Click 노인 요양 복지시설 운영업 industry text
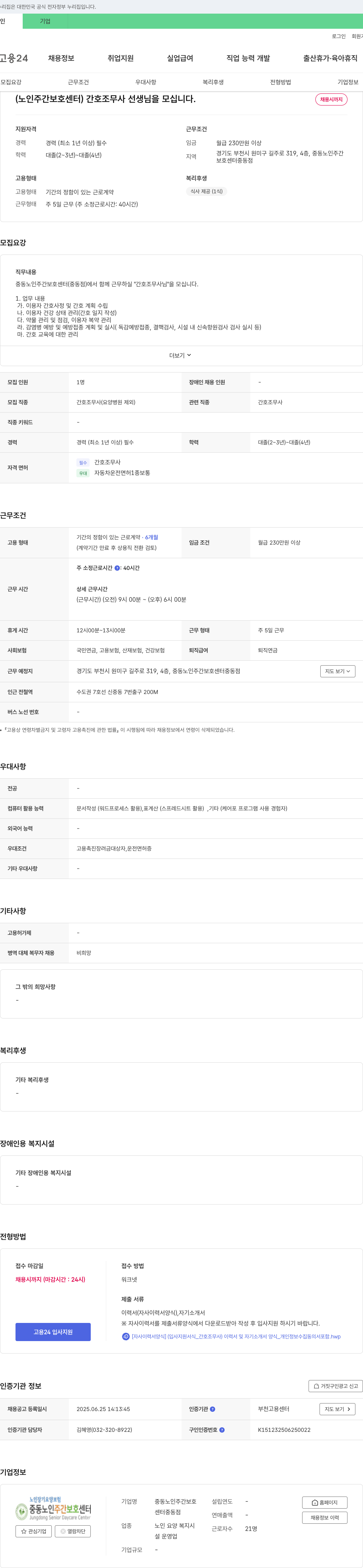Screen dimensions: 363x1568 point(175,1531)
